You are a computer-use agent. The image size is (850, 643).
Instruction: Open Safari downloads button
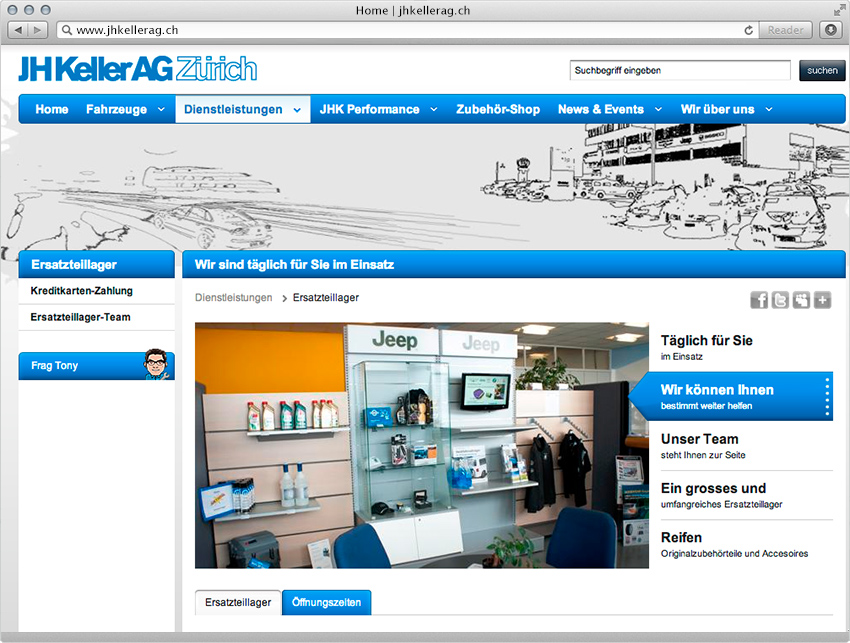click(830, 30)
